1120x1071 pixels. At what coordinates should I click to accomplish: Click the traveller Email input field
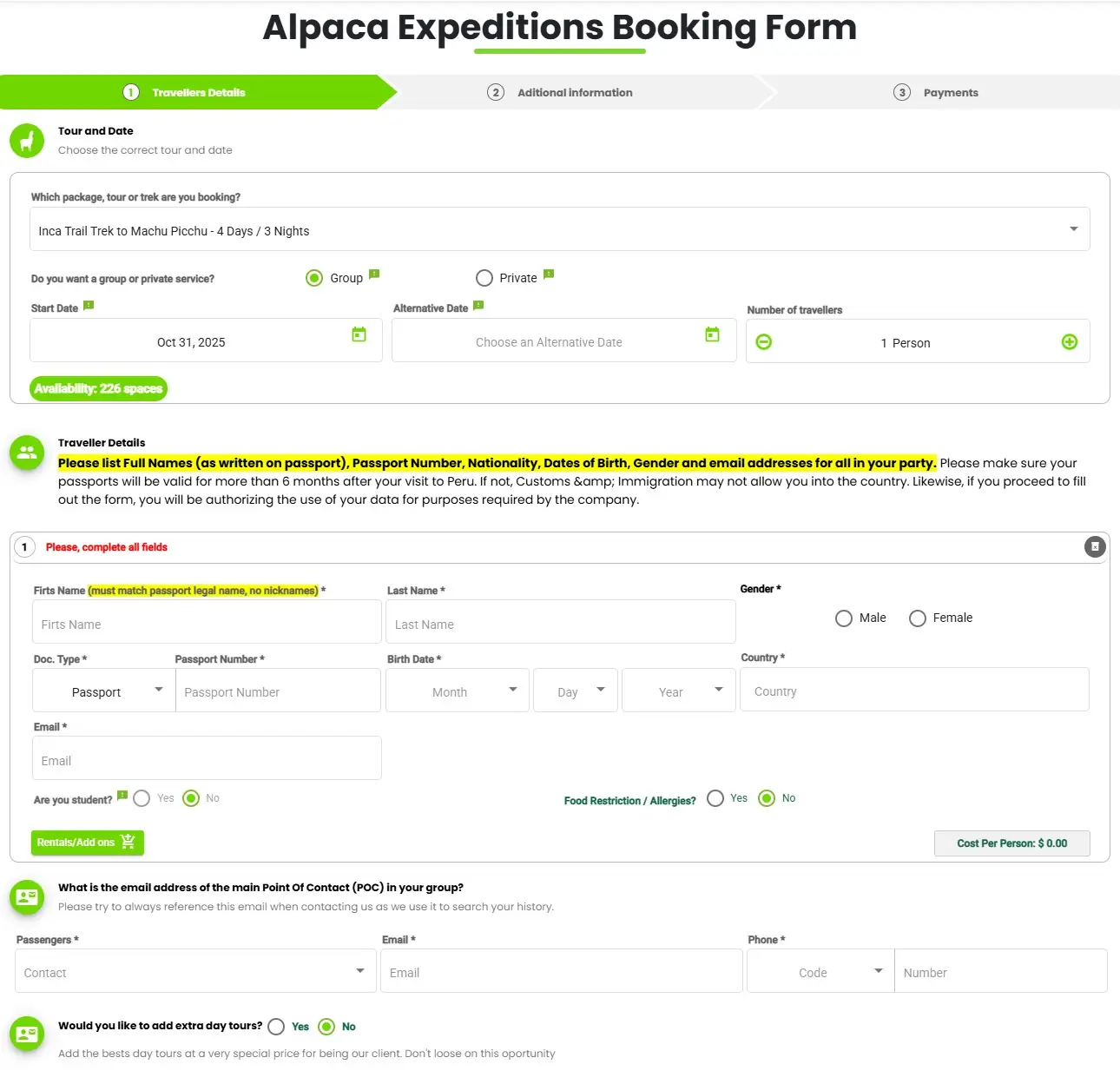(x=208, y=759)
